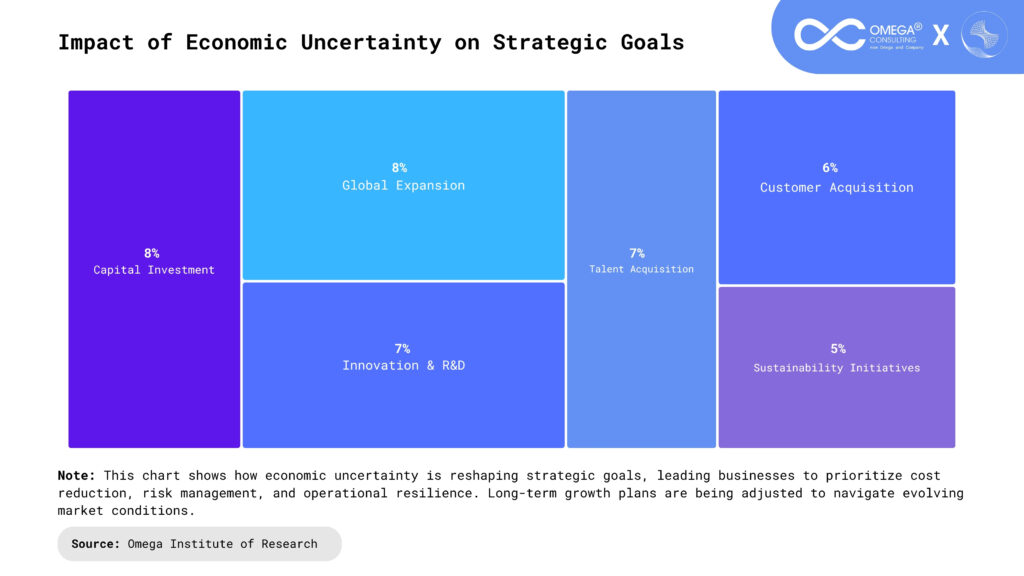Click the 8% value above Capital Investment

click(151, 253)
